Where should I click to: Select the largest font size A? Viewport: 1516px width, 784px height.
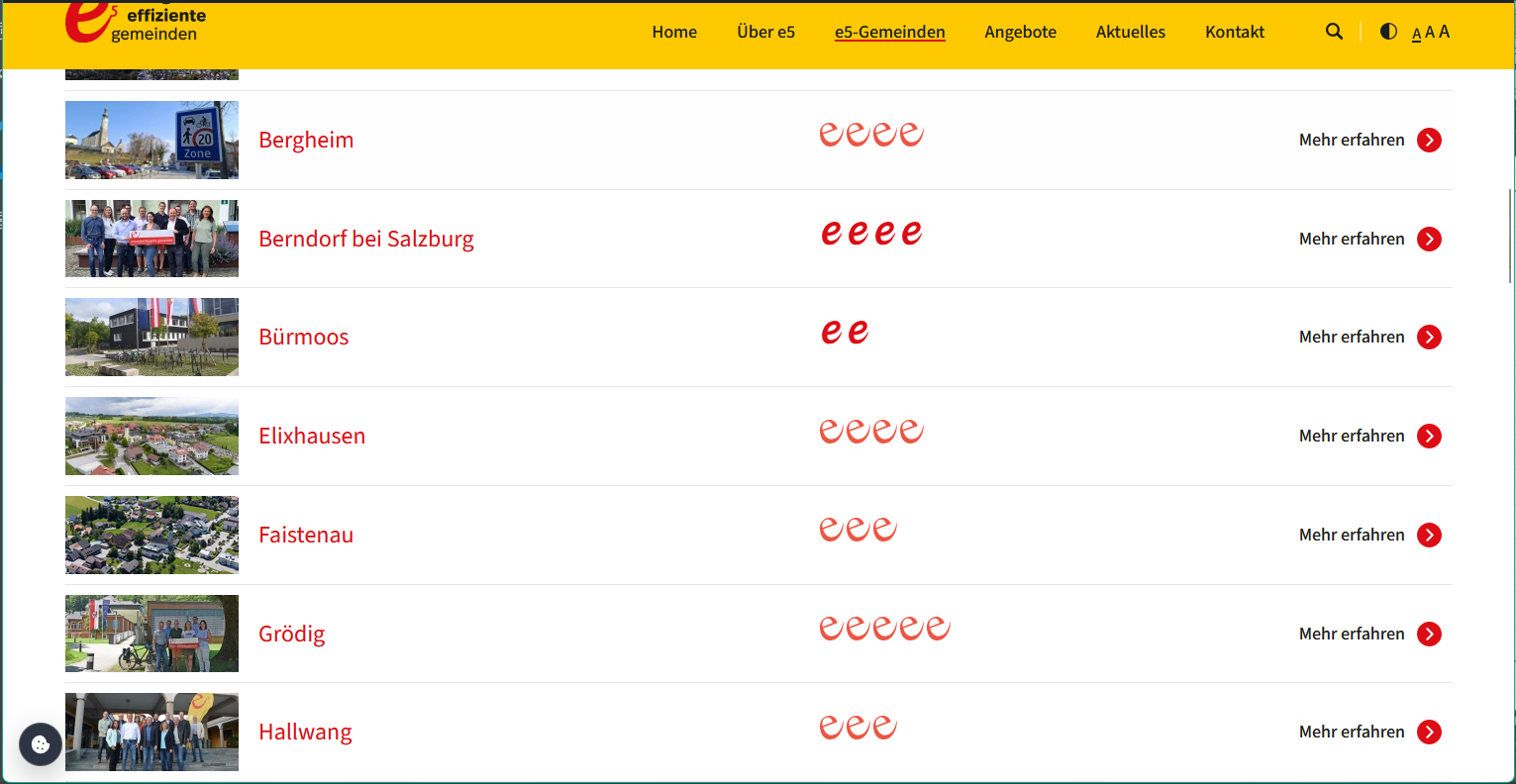click(x=1445, y=32)
